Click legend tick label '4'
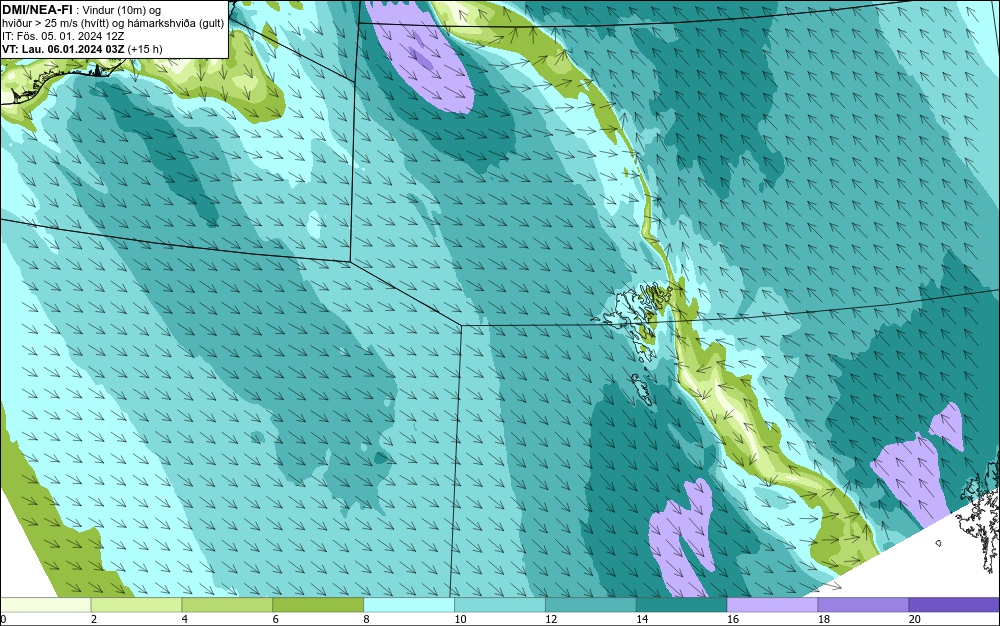Image resolution: width=1000 pixels, height=626 pixels. (184, 619)
